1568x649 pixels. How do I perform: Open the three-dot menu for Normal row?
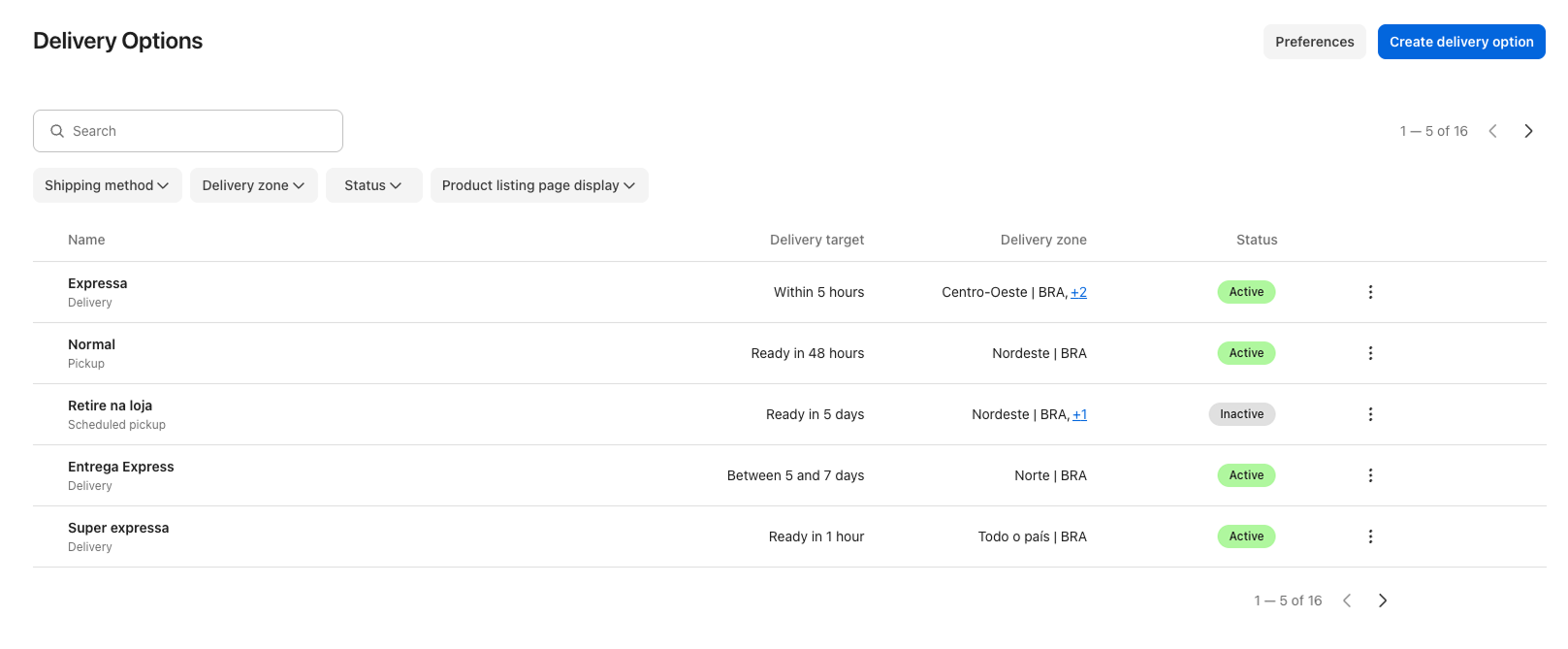point(1370,353)
